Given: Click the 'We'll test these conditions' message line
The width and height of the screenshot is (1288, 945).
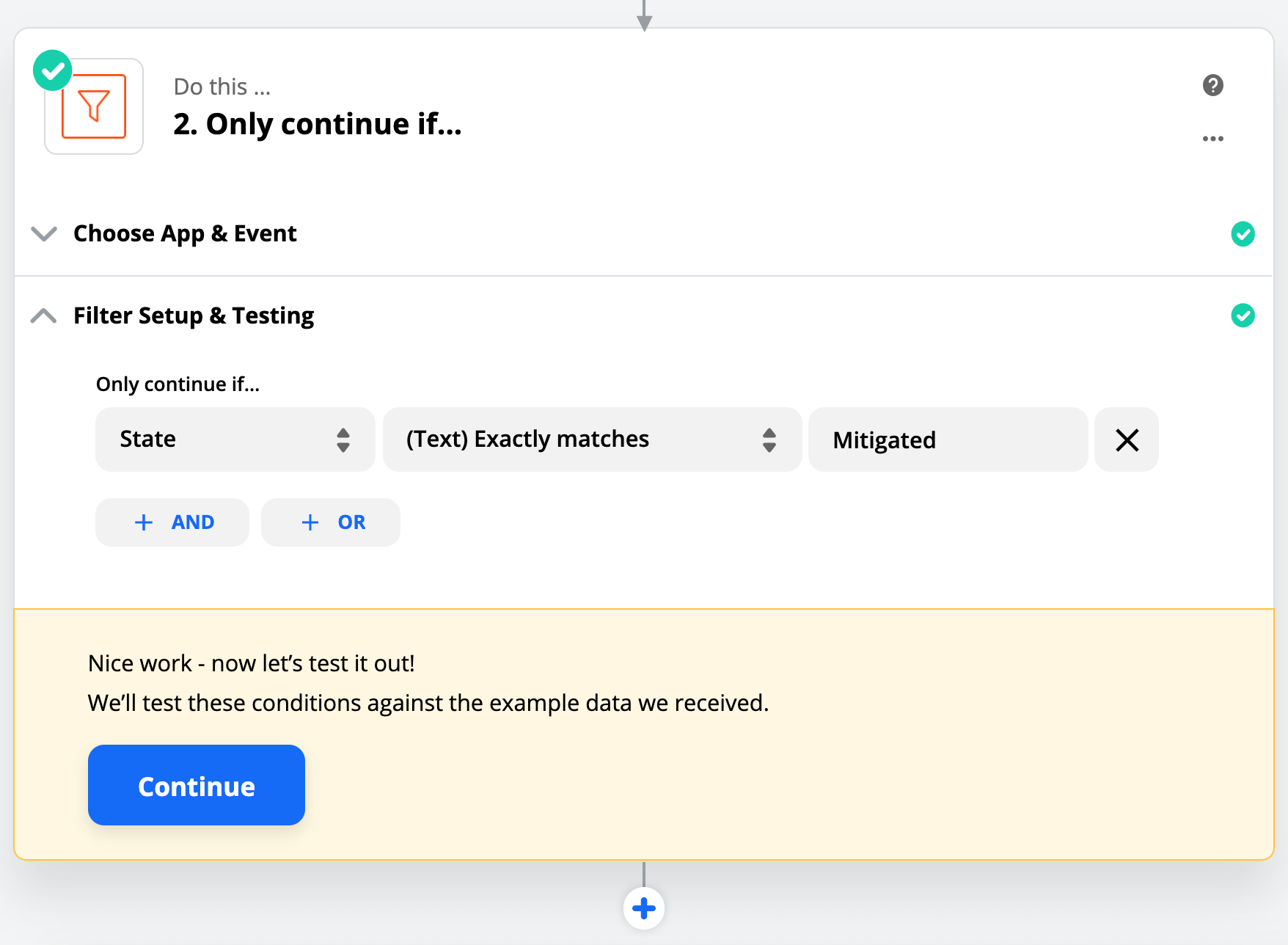Looking at the screenshot, I should tap(428, 703).
